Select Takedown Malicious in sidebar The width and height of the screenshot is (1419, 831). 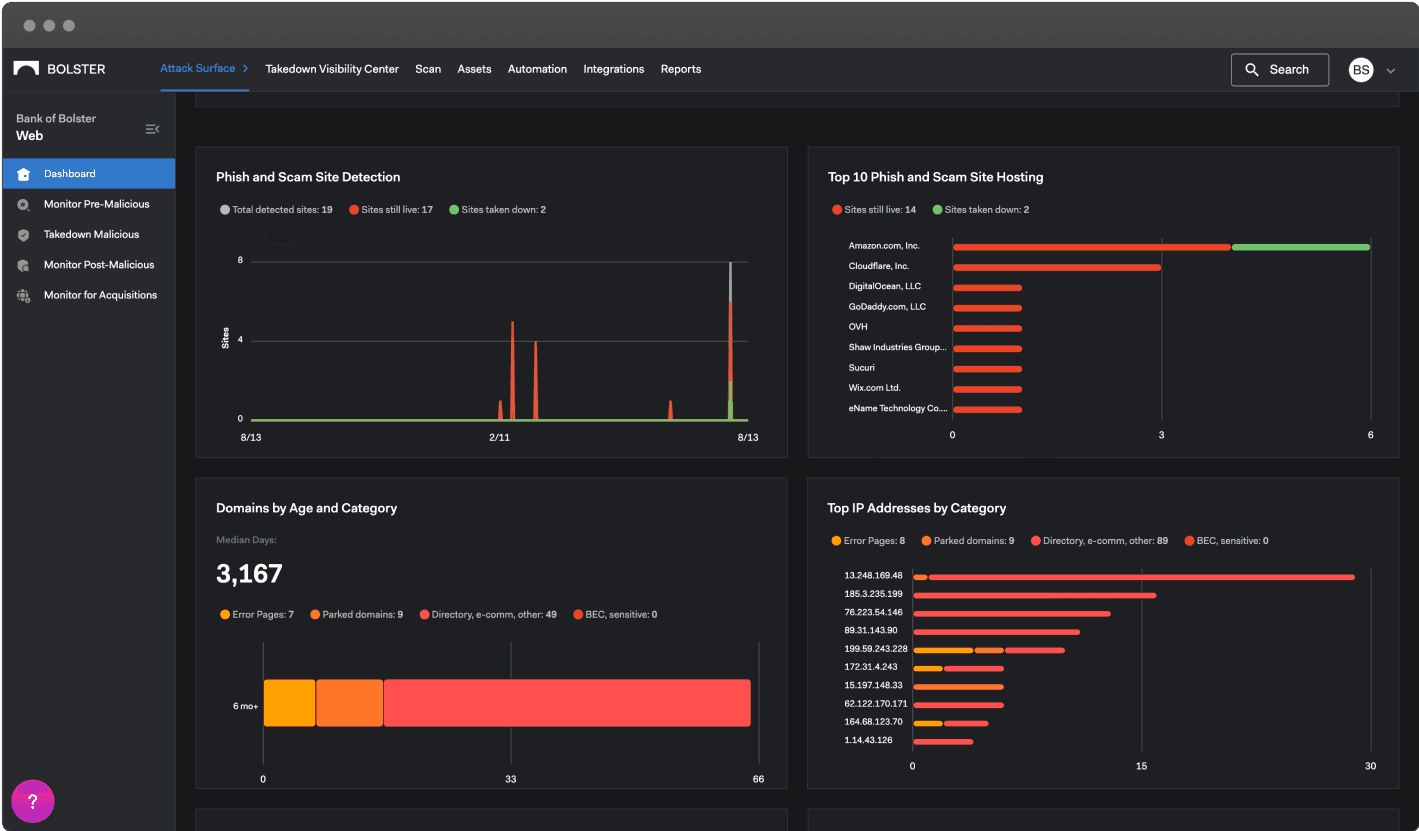89,235
